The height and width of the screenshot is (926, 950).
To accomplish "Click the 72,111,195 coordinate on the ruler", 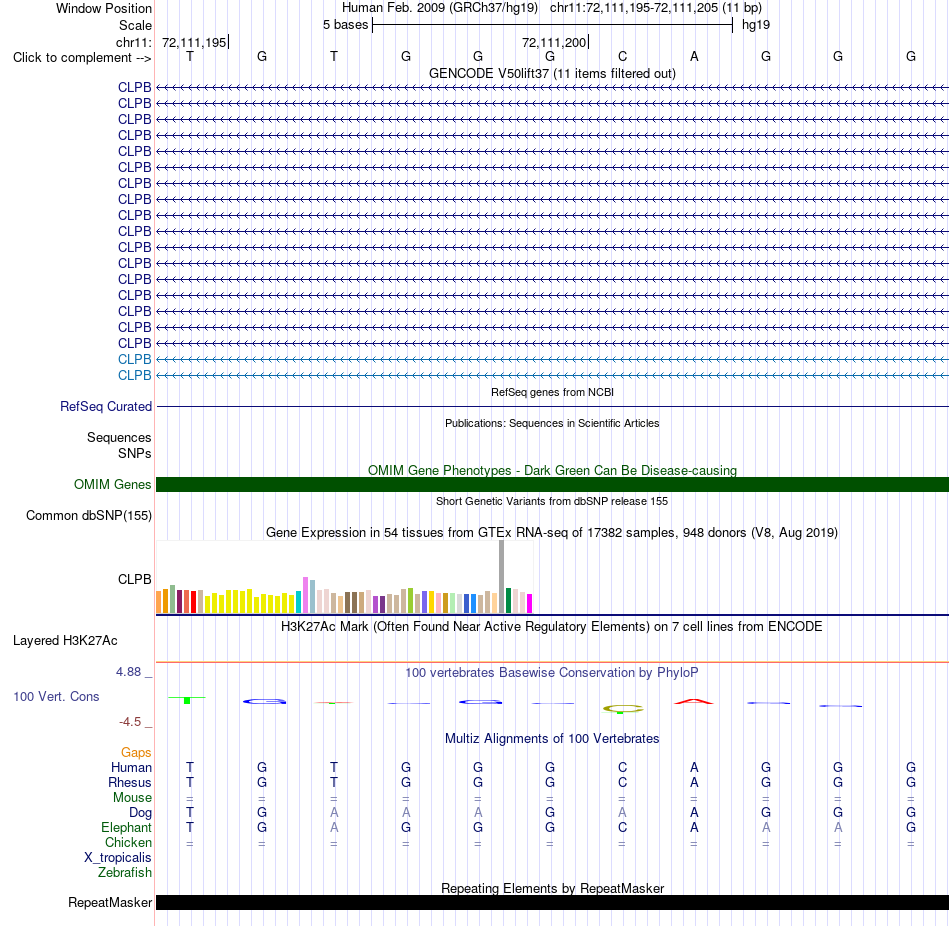I will point(194,42).
